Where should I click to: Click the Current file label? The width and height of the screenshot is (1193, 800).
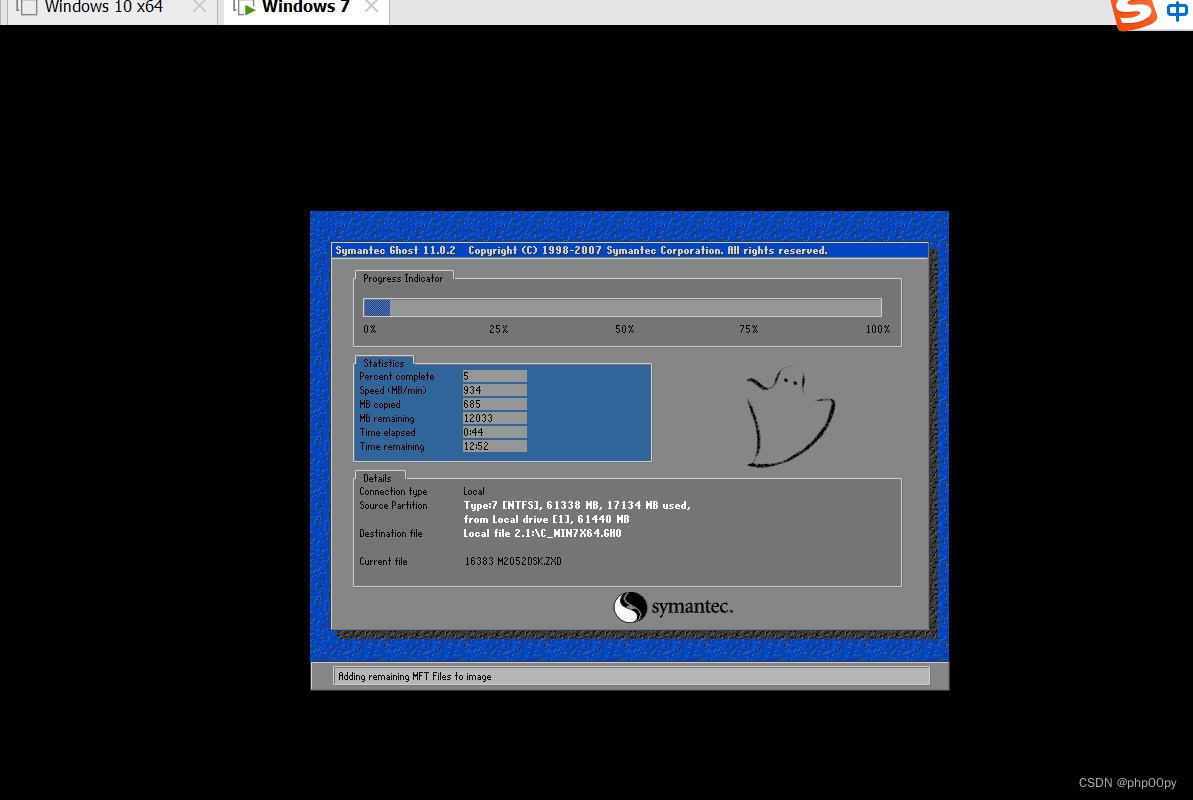pyautogui.click(x=383, y=562)
